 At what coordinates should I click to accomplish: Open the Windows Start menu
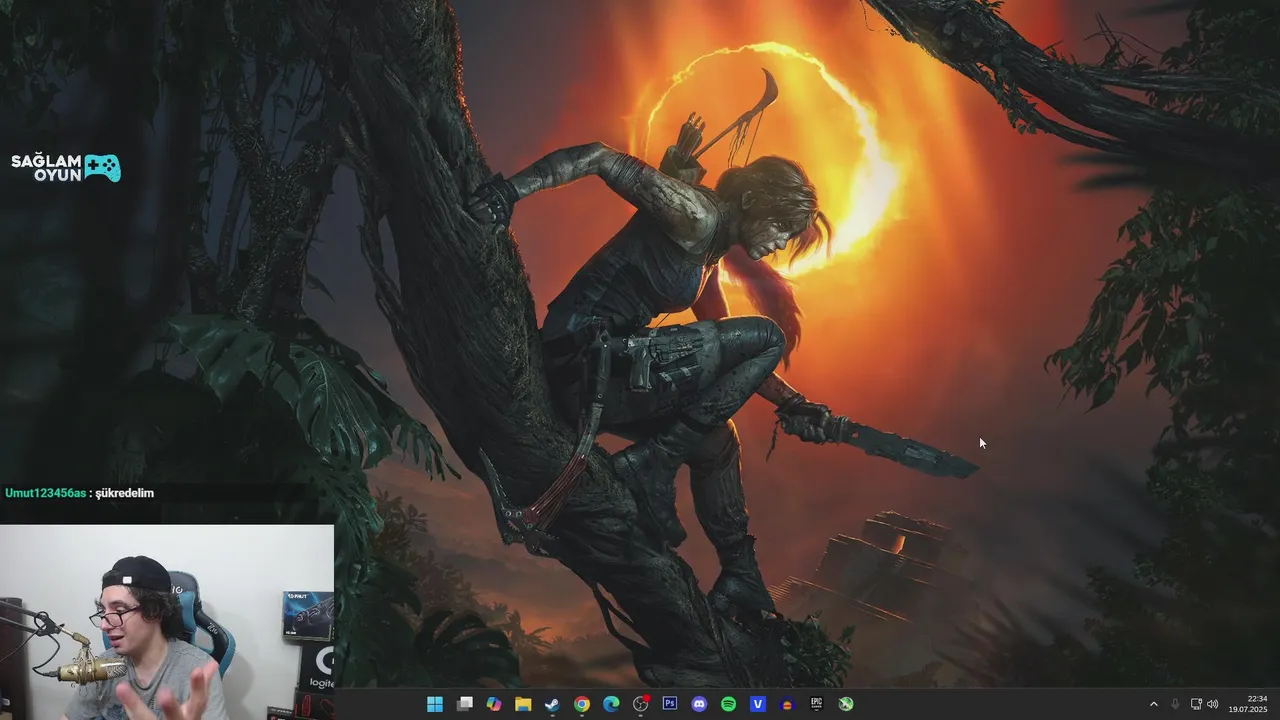(x=435, y=704)
